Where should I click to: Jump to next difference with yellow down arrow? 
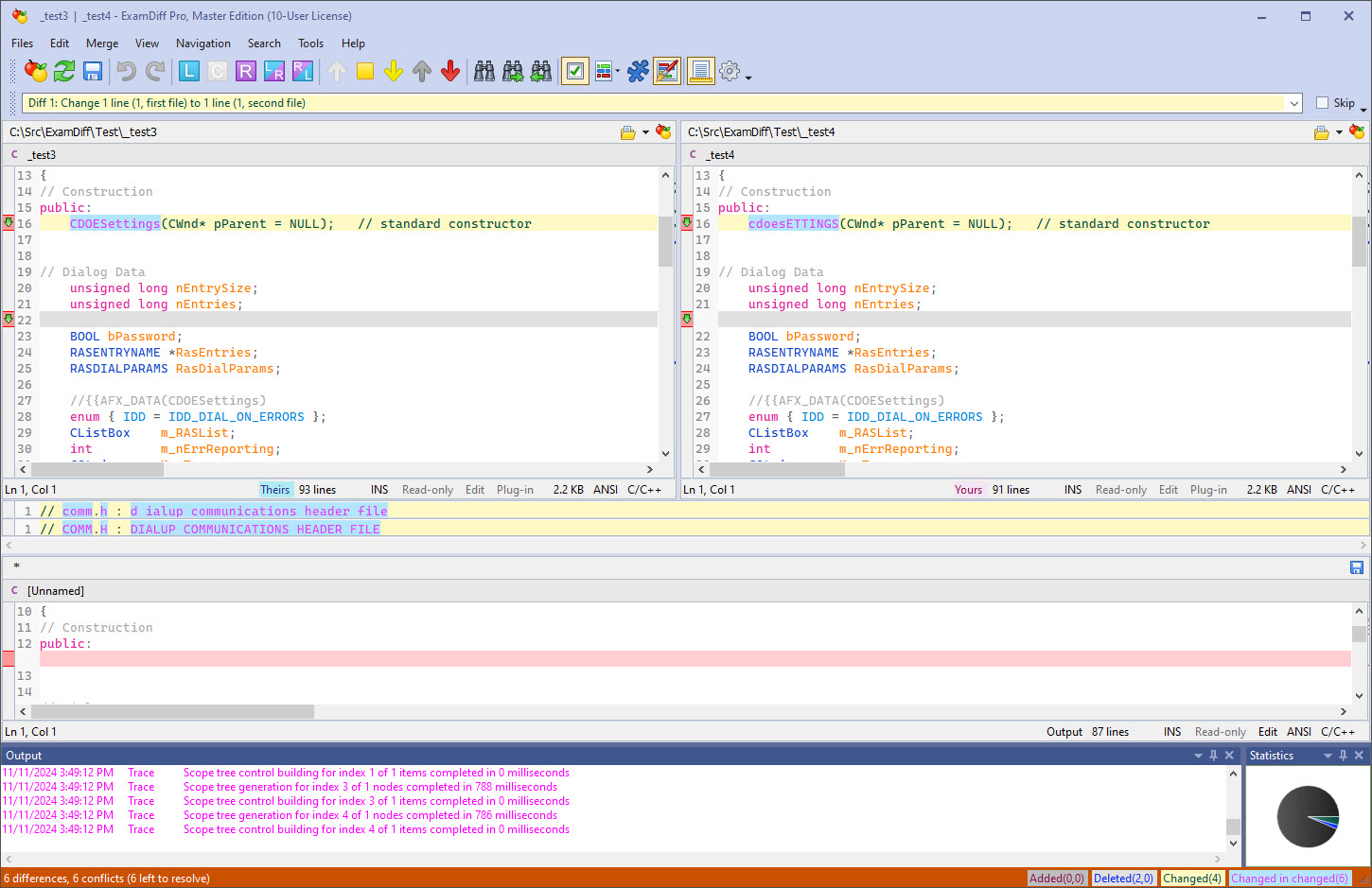click(394, 71)
